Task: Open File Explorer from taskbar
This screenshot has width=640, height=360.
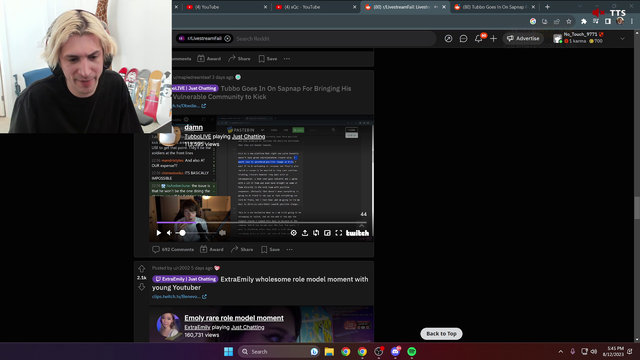Action: coord(329,351)
